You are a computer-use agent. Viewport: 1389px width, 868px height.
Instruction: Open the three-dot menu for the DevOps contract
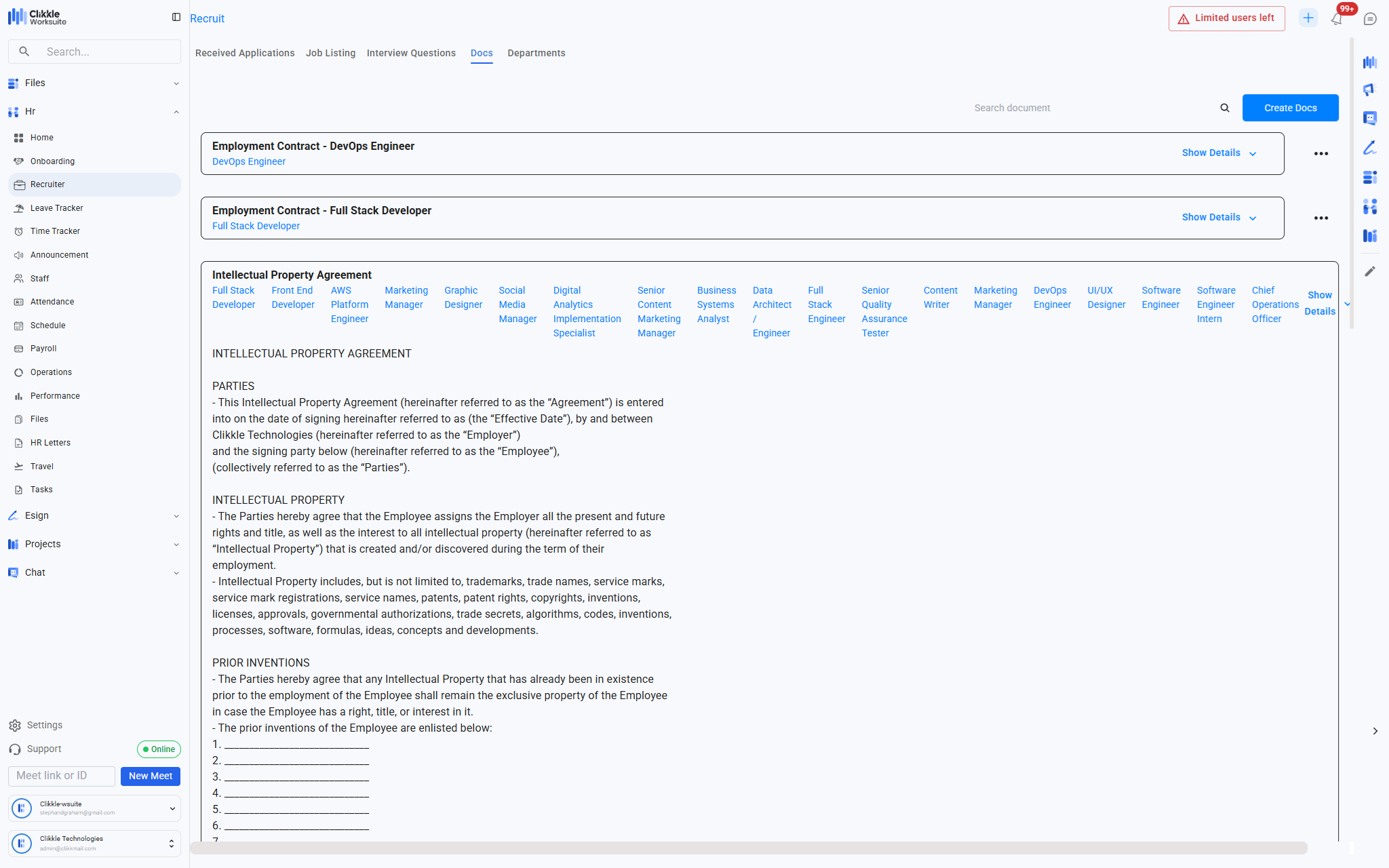click(1320, 154)
